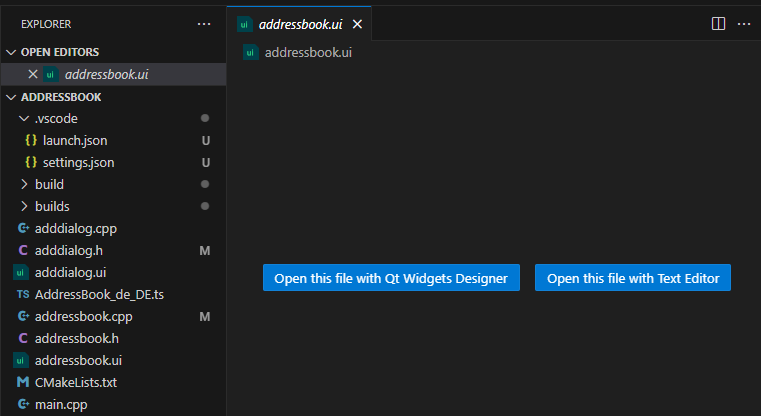Close addressbook.ui in Open Editors list
Image resolution: width=761 pixels, height=416 pixels.
pos(32,75)
